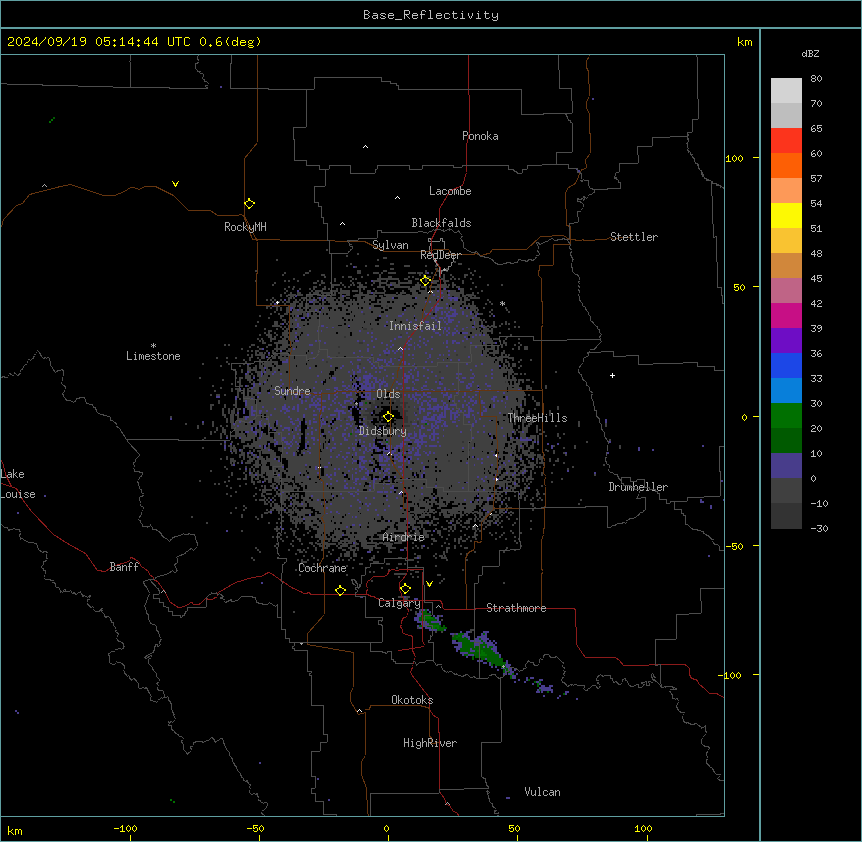Pick the red 60-65 dBZ legend swatch
The height and width of the screenshot is (842, 862).
pyautogui.click(x=786, y=141)
